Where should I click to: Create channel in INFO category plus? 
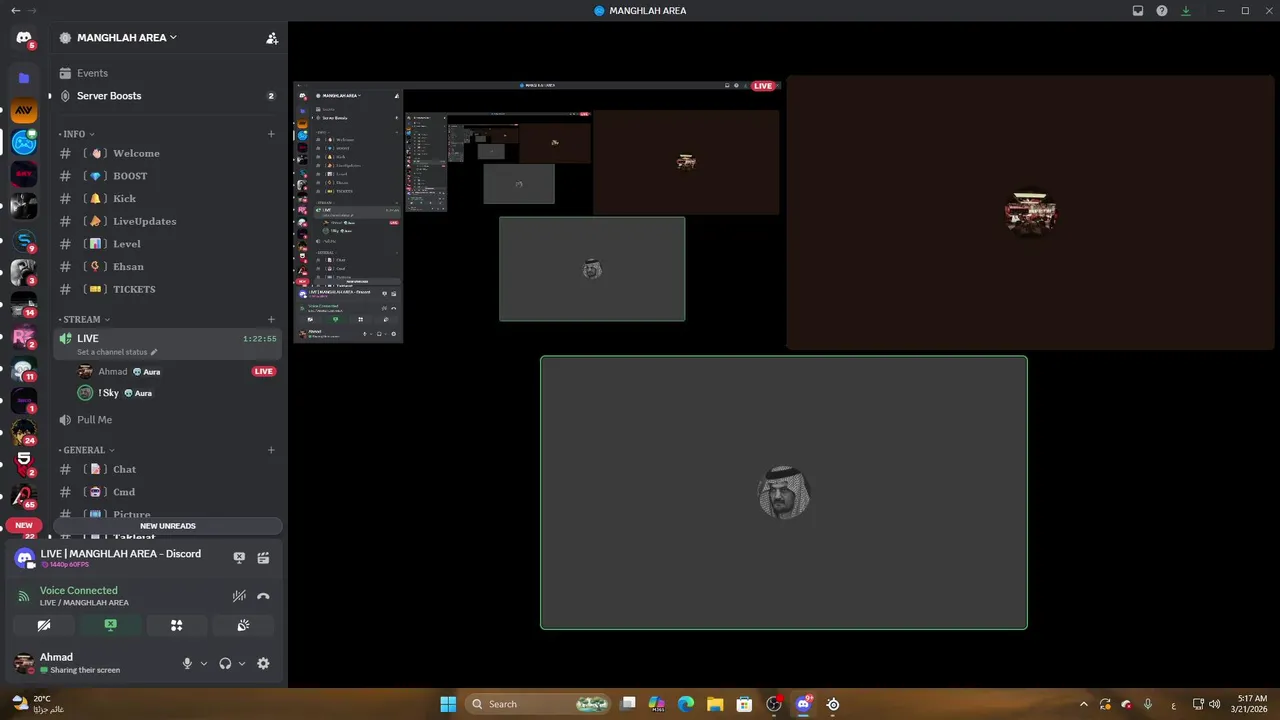[x=271, y=134]
